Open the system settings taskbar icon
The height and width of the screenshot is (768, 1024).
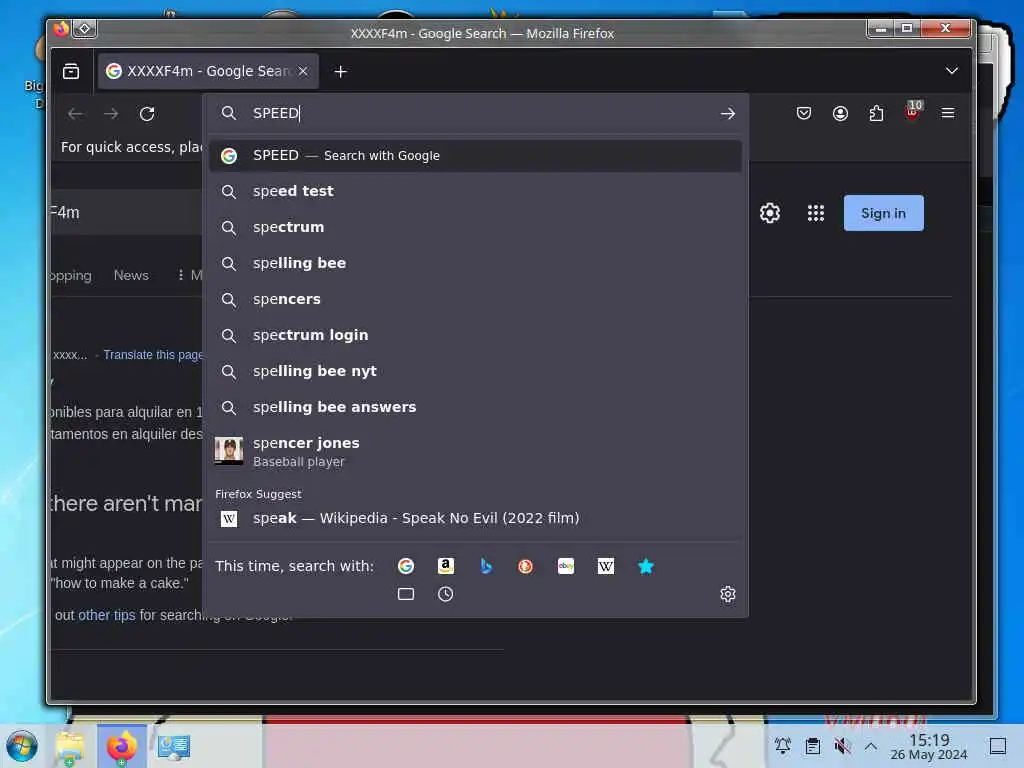174,747
